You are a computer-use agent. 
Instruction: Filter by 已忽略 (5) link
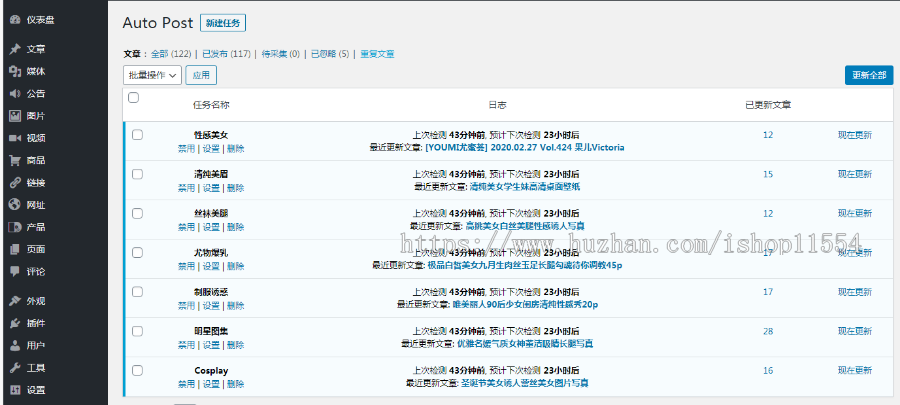coord(330,54)
